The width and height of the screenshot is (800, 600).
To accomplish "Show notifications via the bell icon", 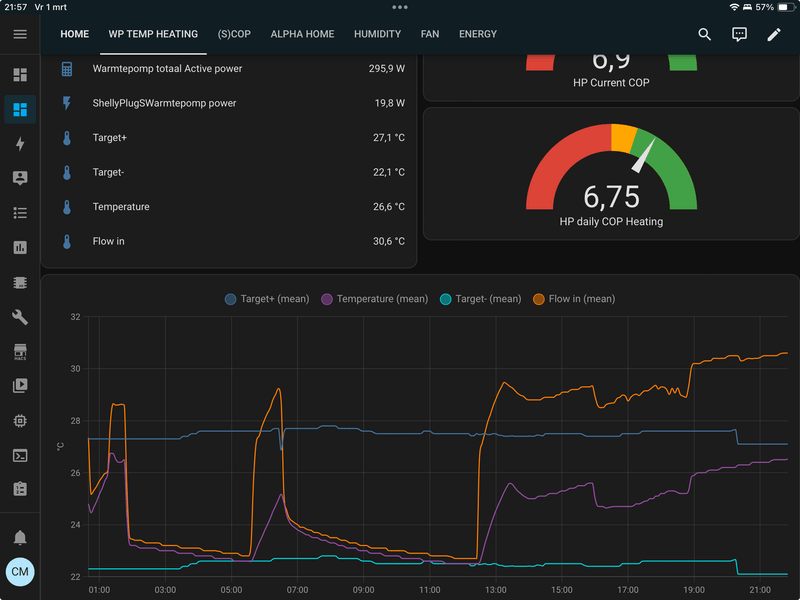I will point(20,538).
